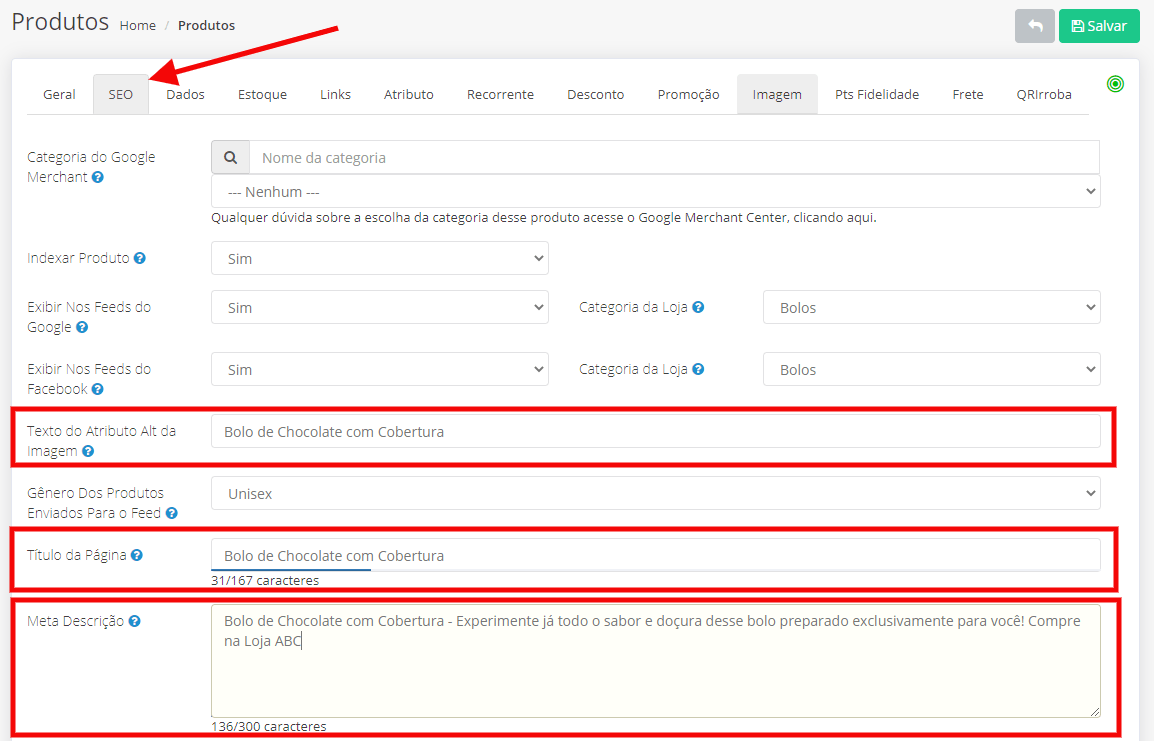Switch to the Estoque tab
Image resolution: width=1154 pixels, height=741 pixels.
pyautogui.click(x=262, y=94)
